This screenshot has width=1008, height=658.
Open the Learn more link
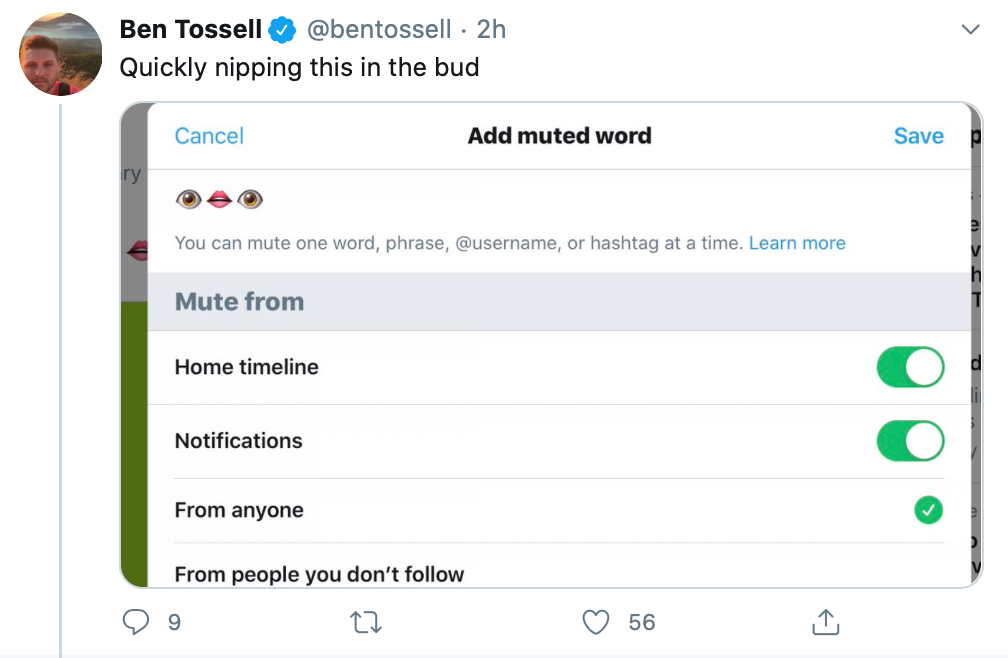click(x=797, y=243)
